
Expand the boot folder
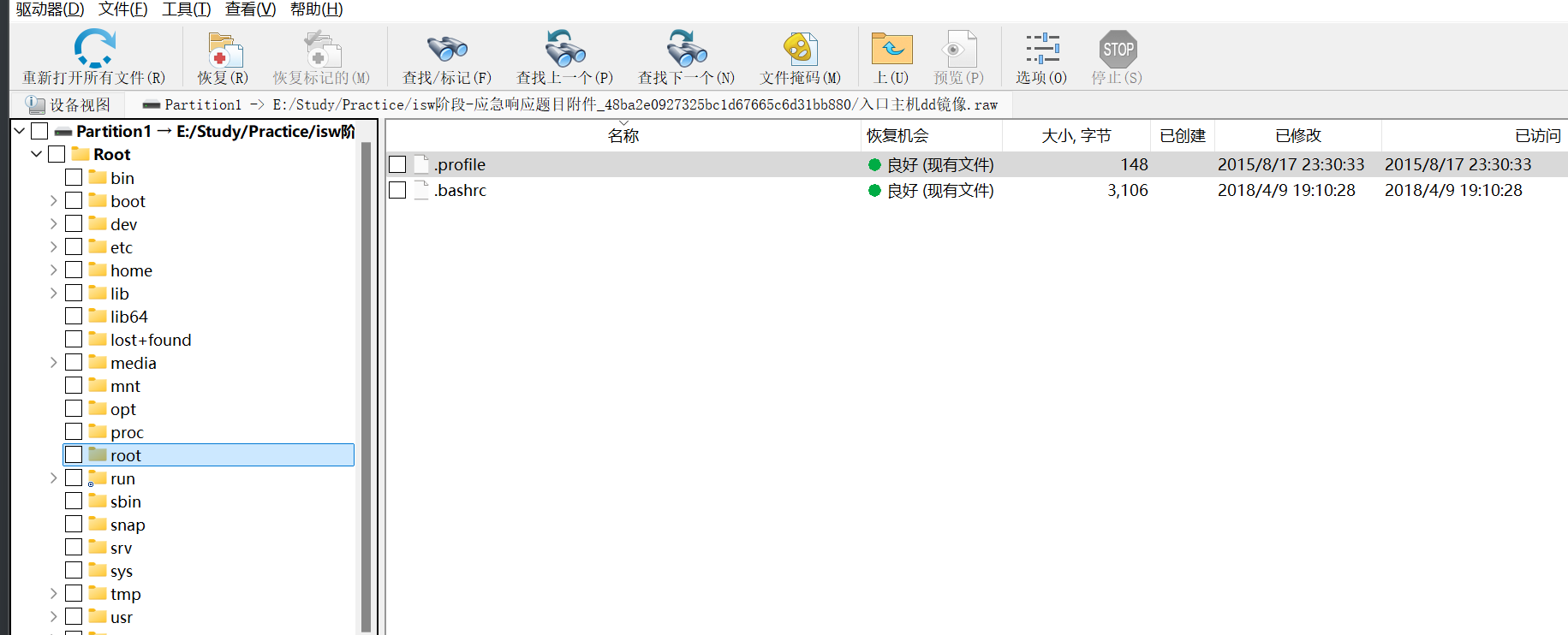53,200
